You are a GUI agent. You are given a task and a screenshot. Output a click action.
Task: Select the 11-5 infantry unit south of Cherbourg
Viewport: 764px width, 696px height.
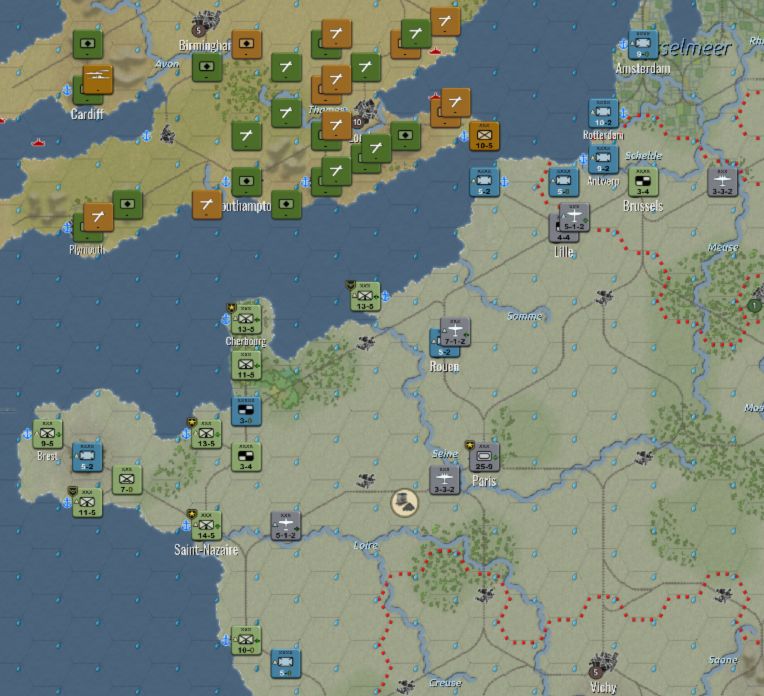pos(246,366)
